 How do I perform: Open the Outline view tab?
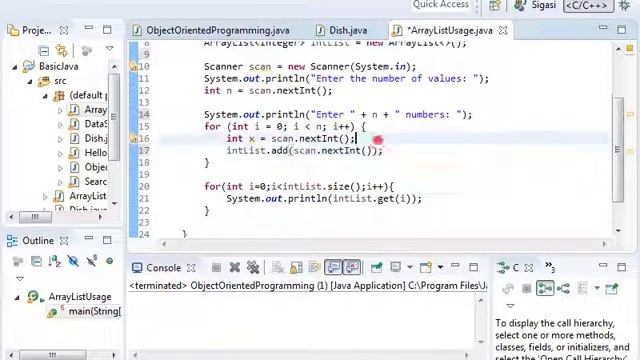point(31,241)
